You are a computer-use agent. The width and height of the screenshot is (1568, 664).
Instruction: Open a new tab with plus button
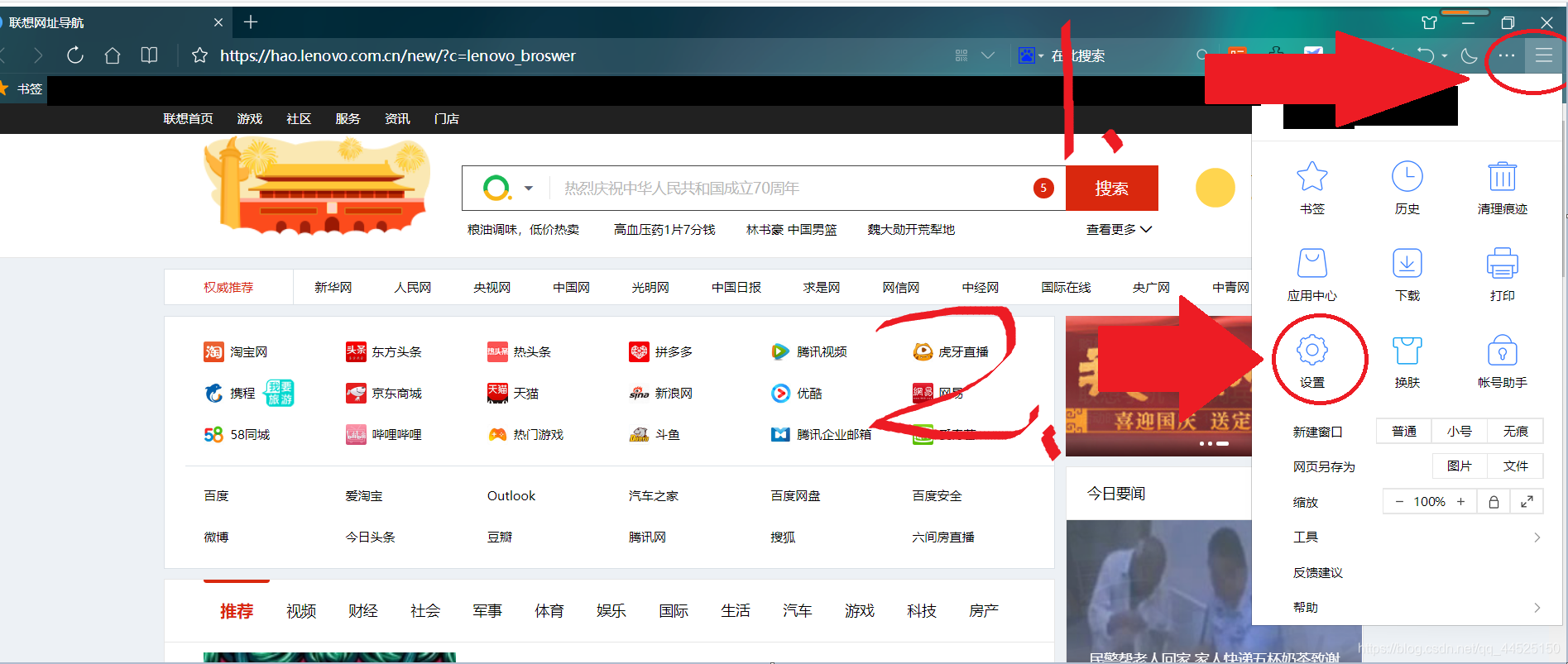[251, 22]
